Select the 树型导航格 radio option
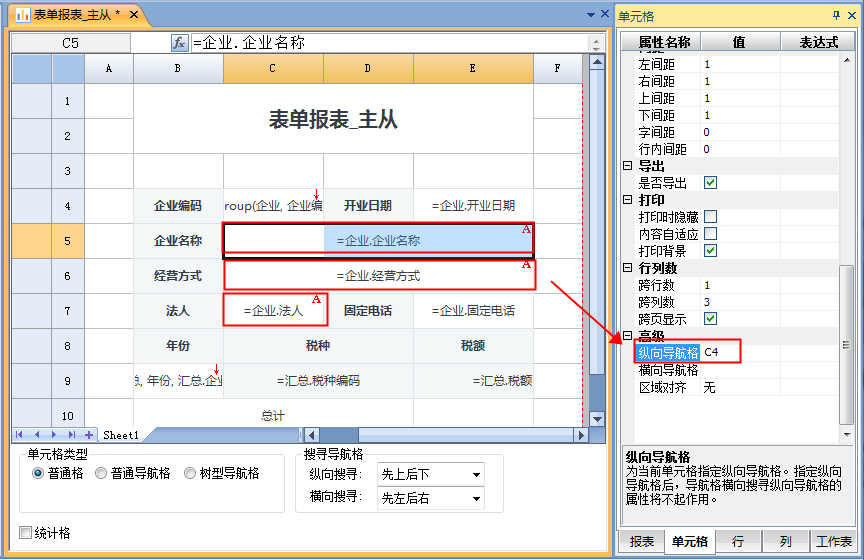This screenshot has height=560, width=864. click(x=192, y=474)
